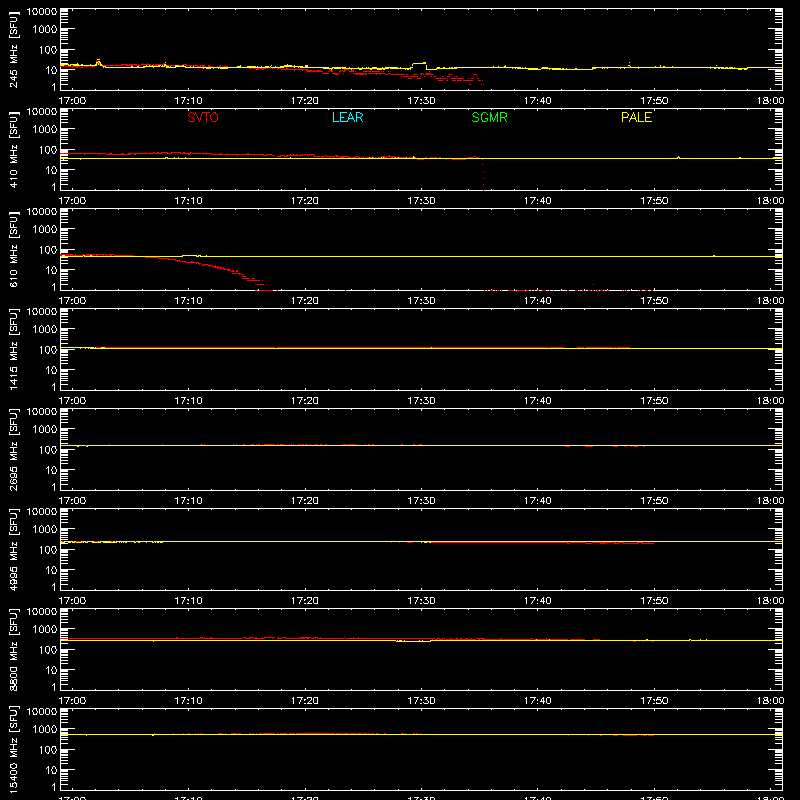
Task: Click the 1000 tick on the 15400 MHz axis
Action: (45, 730)
